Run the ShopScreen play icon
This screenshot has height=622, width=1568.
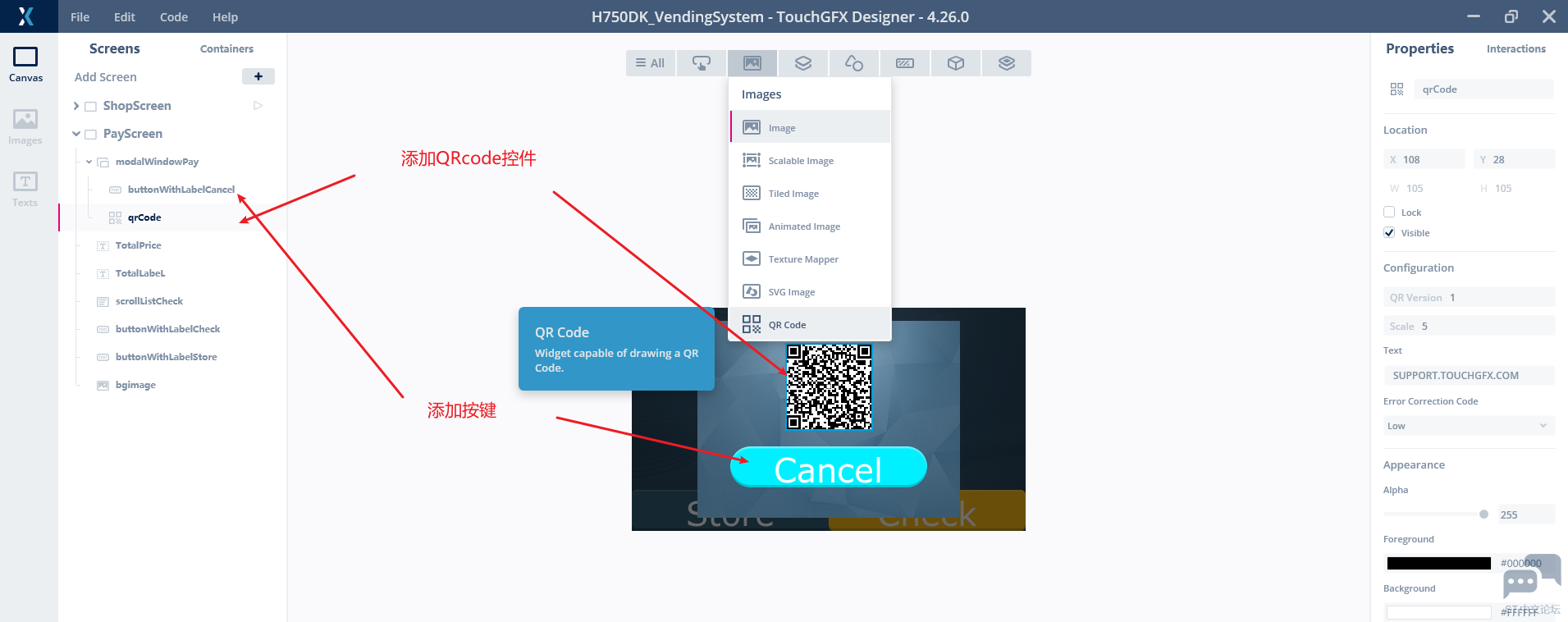(x=258, y=106)
